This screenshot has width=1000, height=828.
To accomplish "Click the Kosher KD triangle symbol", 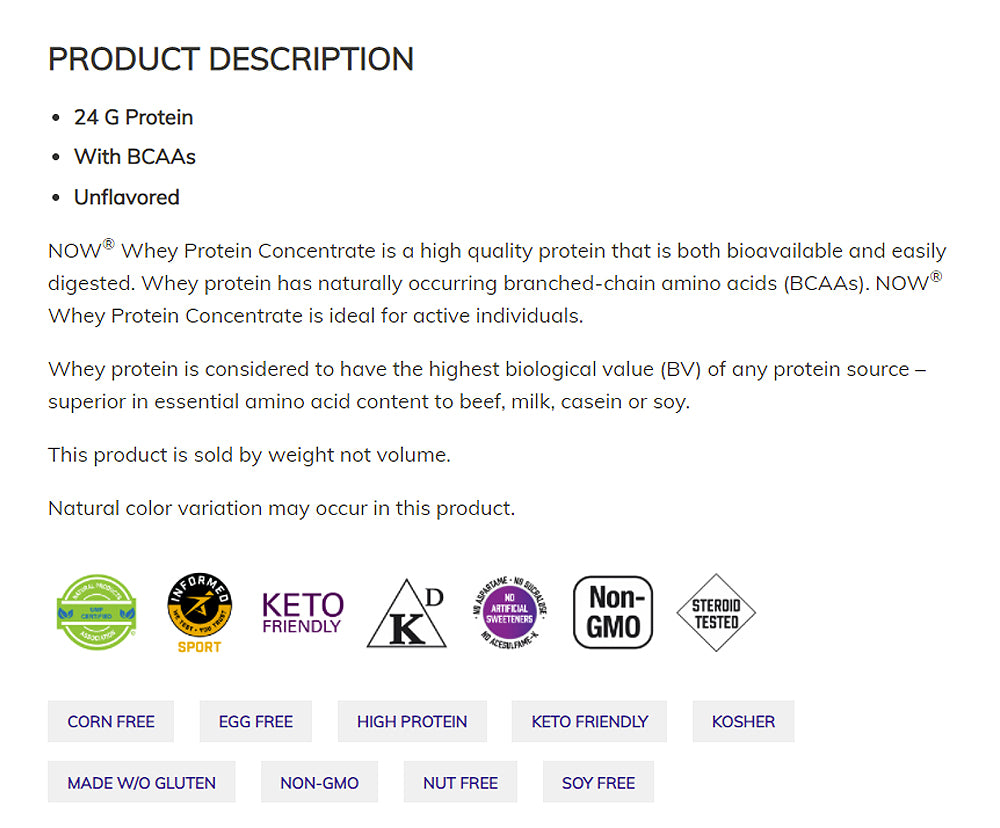I will (x=406, y=613).
